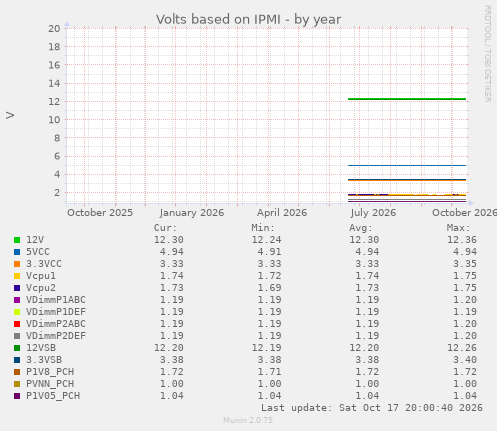Click the 3.3VSB navy legend swatch
This screenshot has height=431, width=497.
tap(17, 360)
